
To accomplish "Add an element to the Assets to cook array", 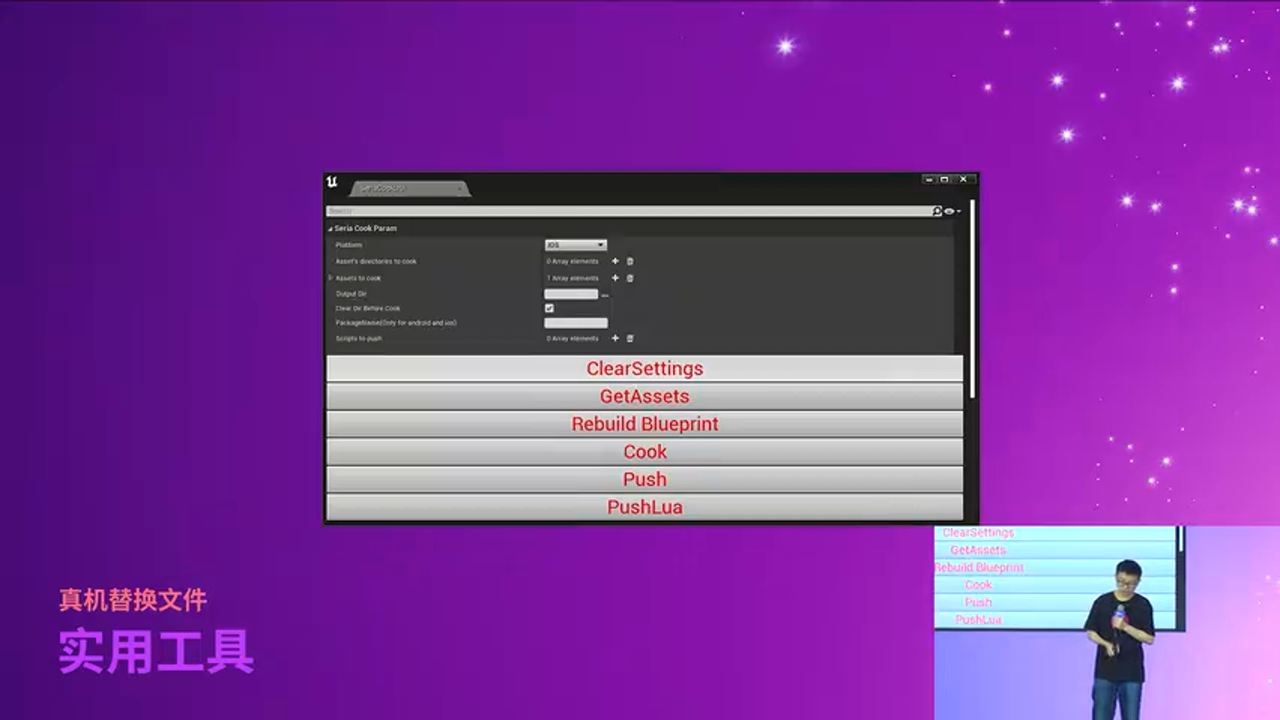I will 615,278.
